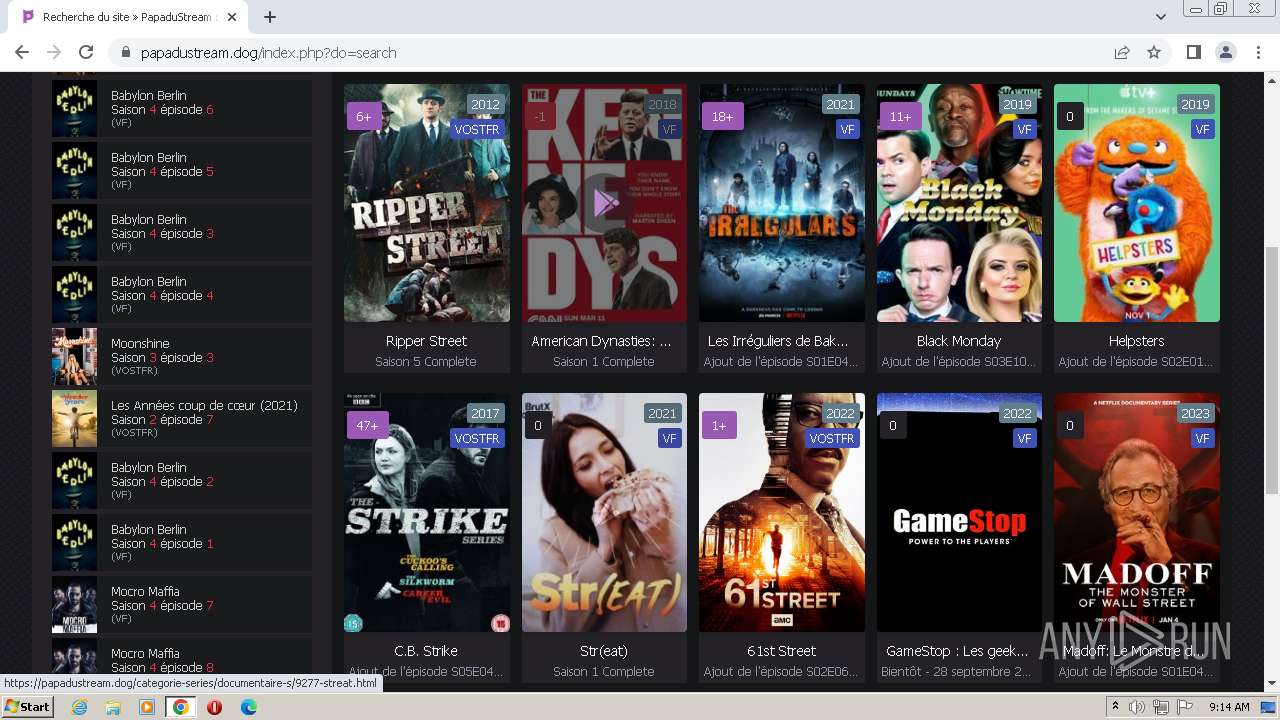
Task: Open Moonshine Saison 3 épisode 3
Action: [182, 357]
